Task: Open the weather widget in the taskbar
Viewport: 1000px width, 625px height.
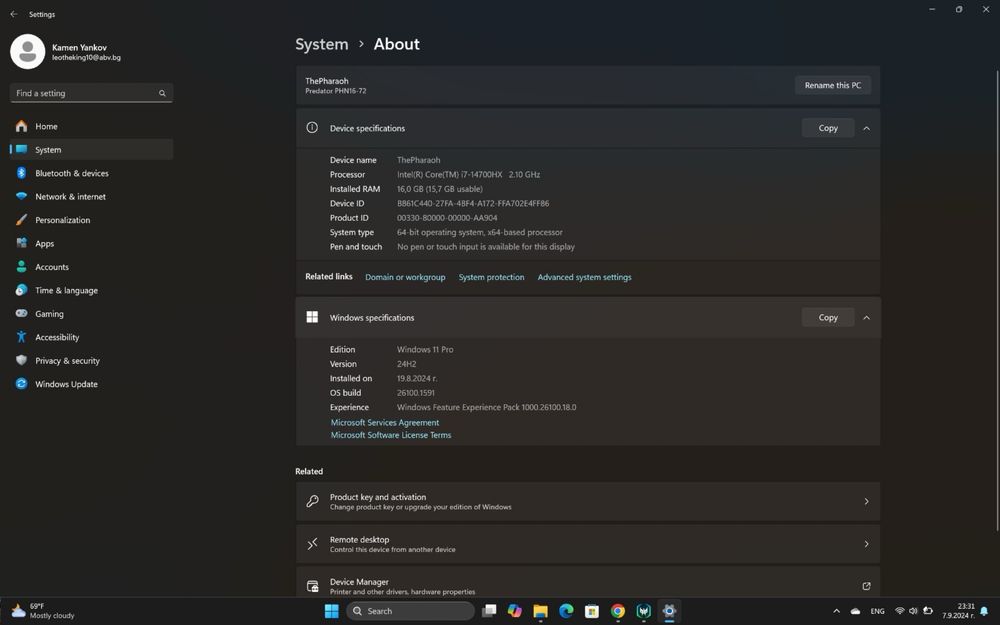Action: pyautogui.click(x=43, y=611)
